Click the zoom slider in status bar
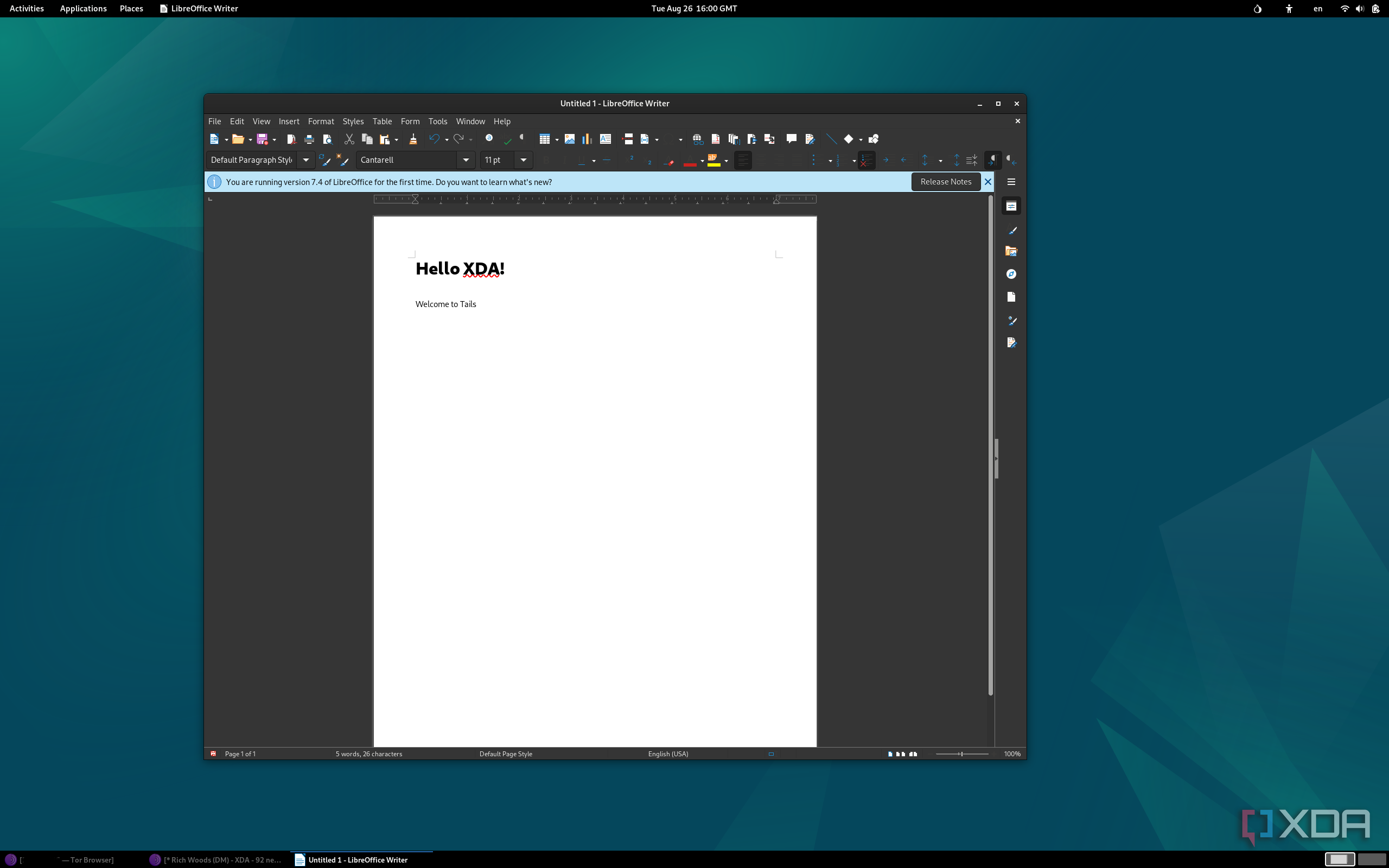Image resolution: width=1389 pixels, height=868 pixels. pyautogui.click(x=962, y=754)
